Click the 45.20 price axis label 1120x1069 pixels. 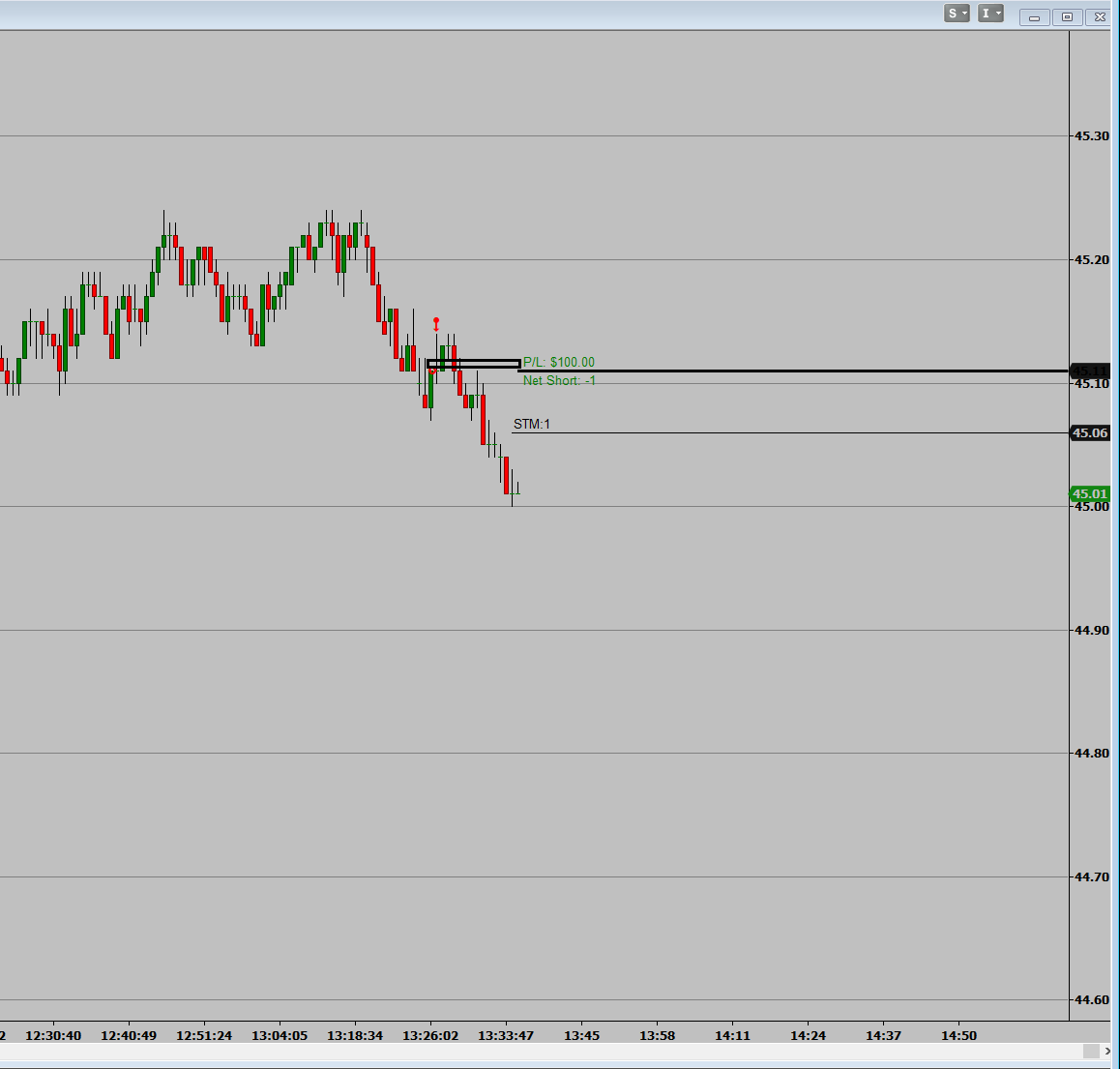[x=1092, y=259]
